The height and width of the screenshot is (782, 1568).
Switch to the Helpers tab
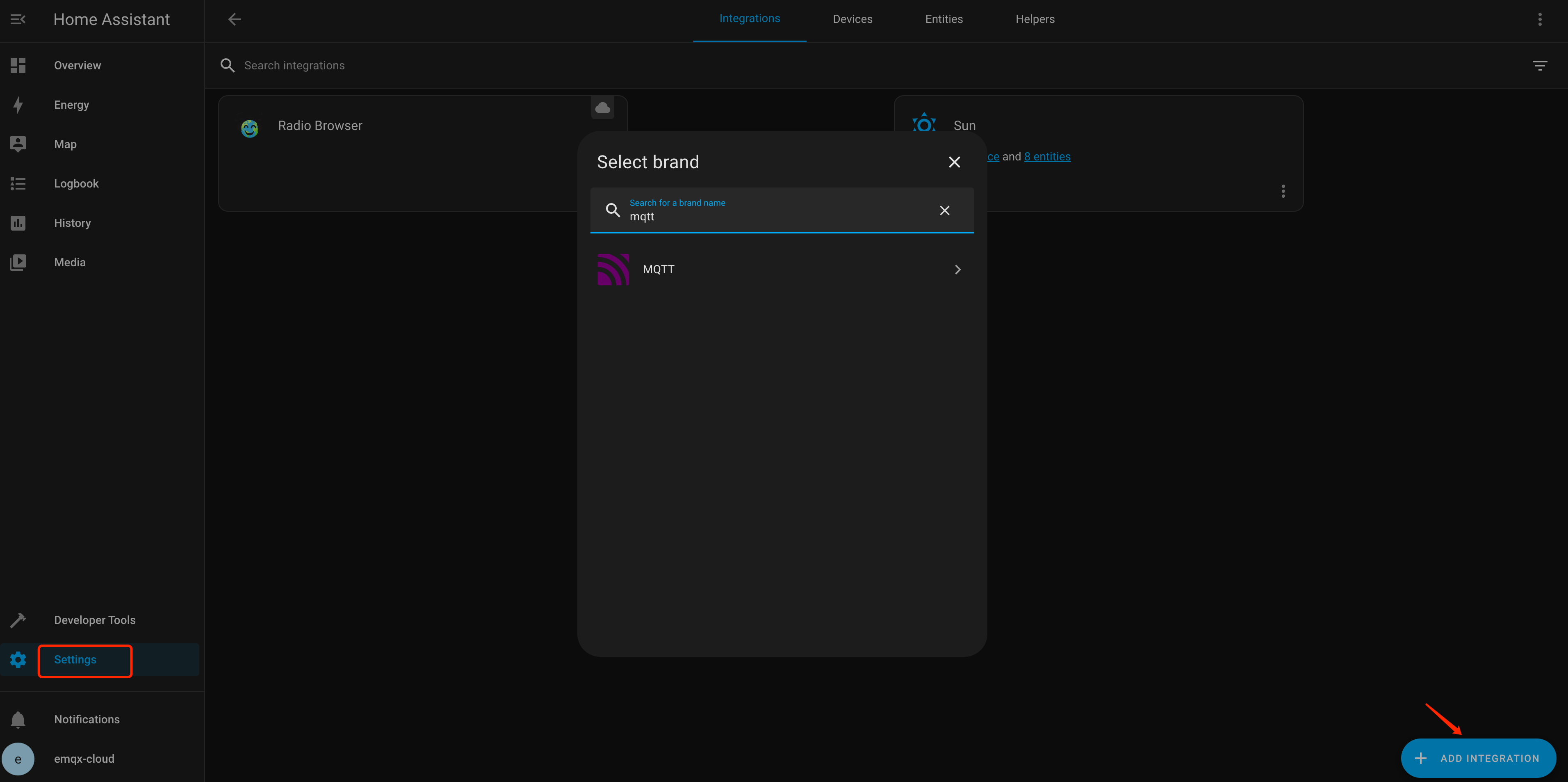[1035, 19]
